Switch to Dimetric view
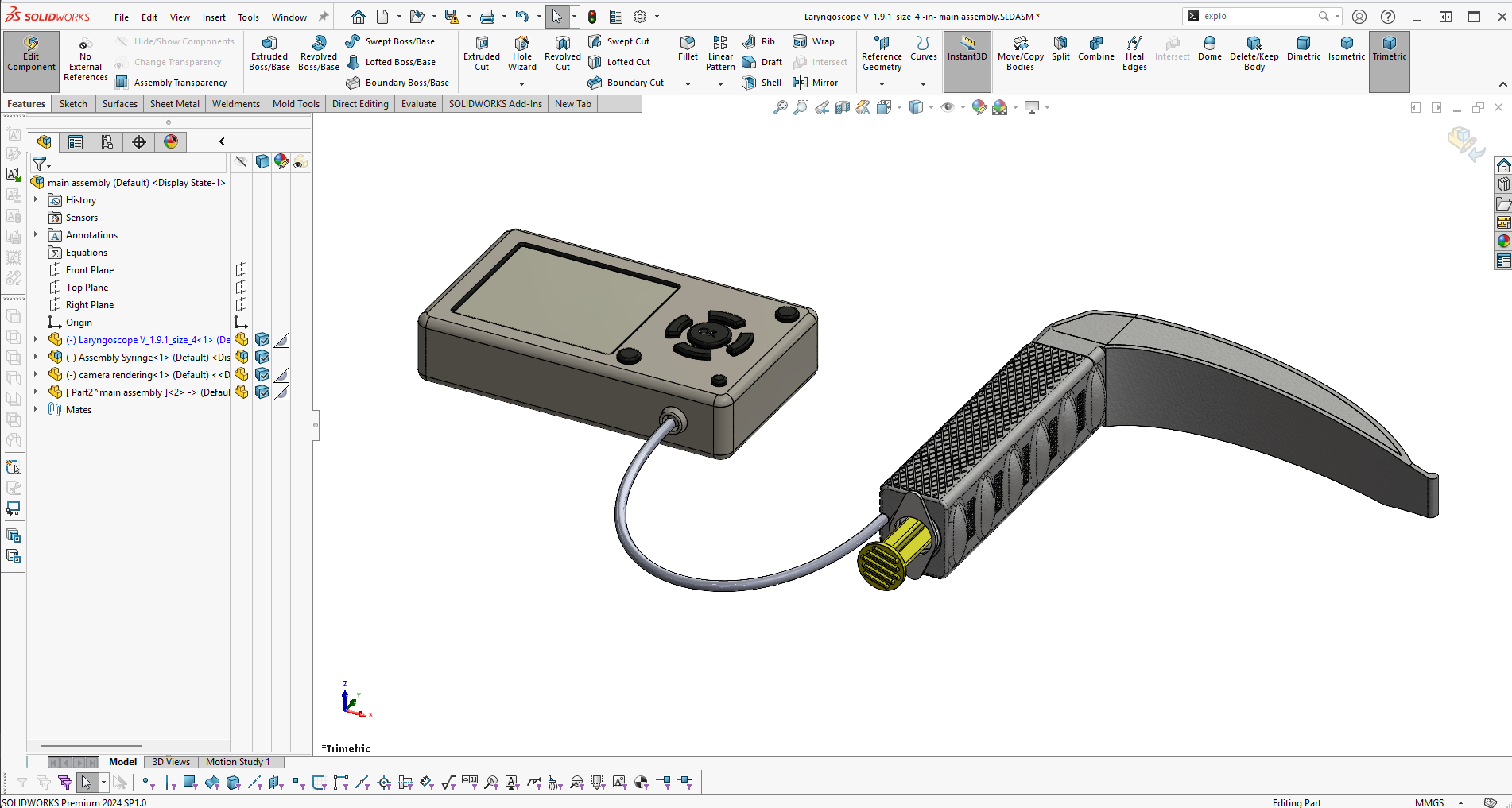The height and width of the screenshot is (808, 1512). click(1304, 49)
